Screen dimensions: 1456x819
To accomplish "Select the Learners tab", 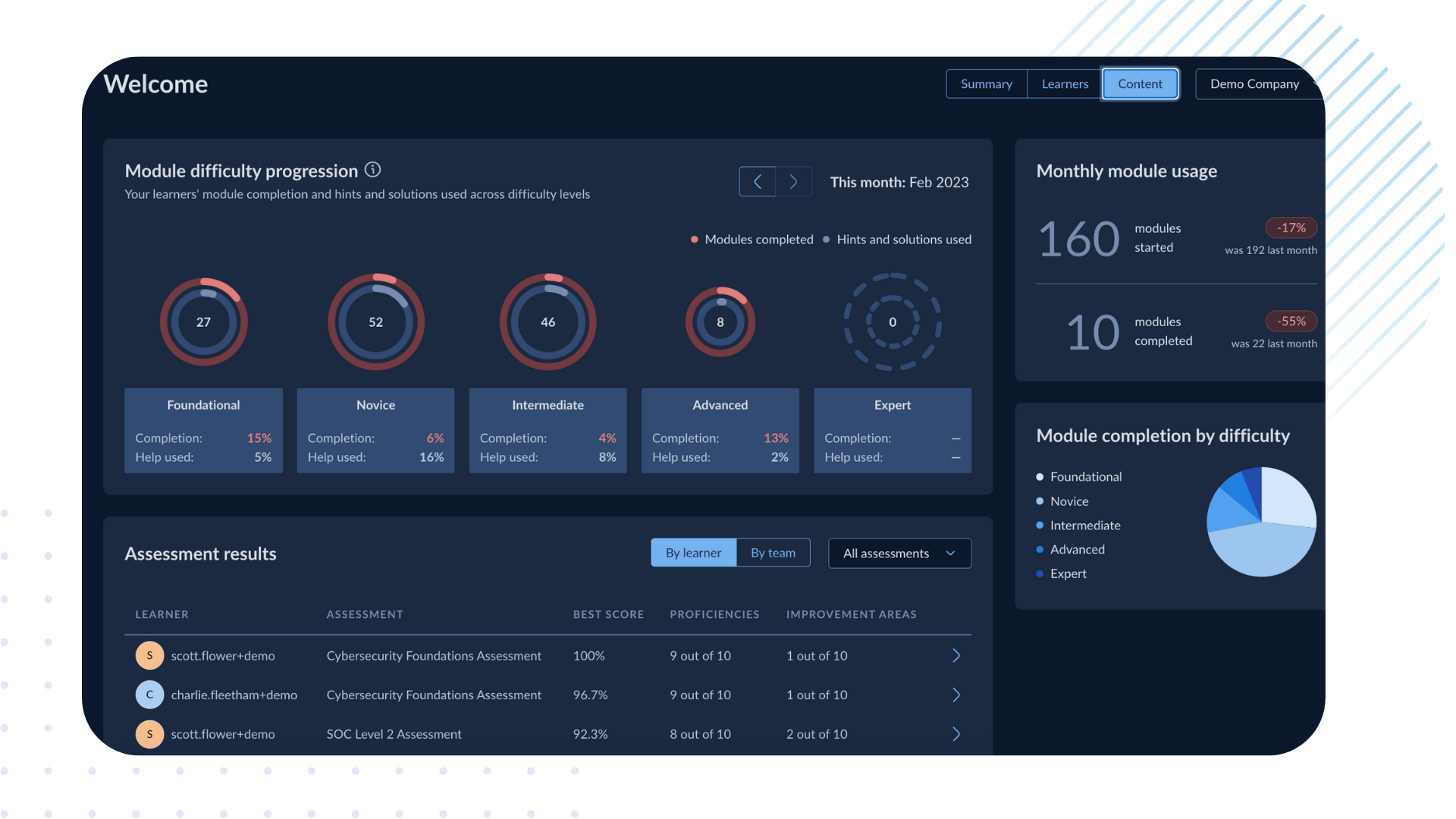I will click(1065, 83).
